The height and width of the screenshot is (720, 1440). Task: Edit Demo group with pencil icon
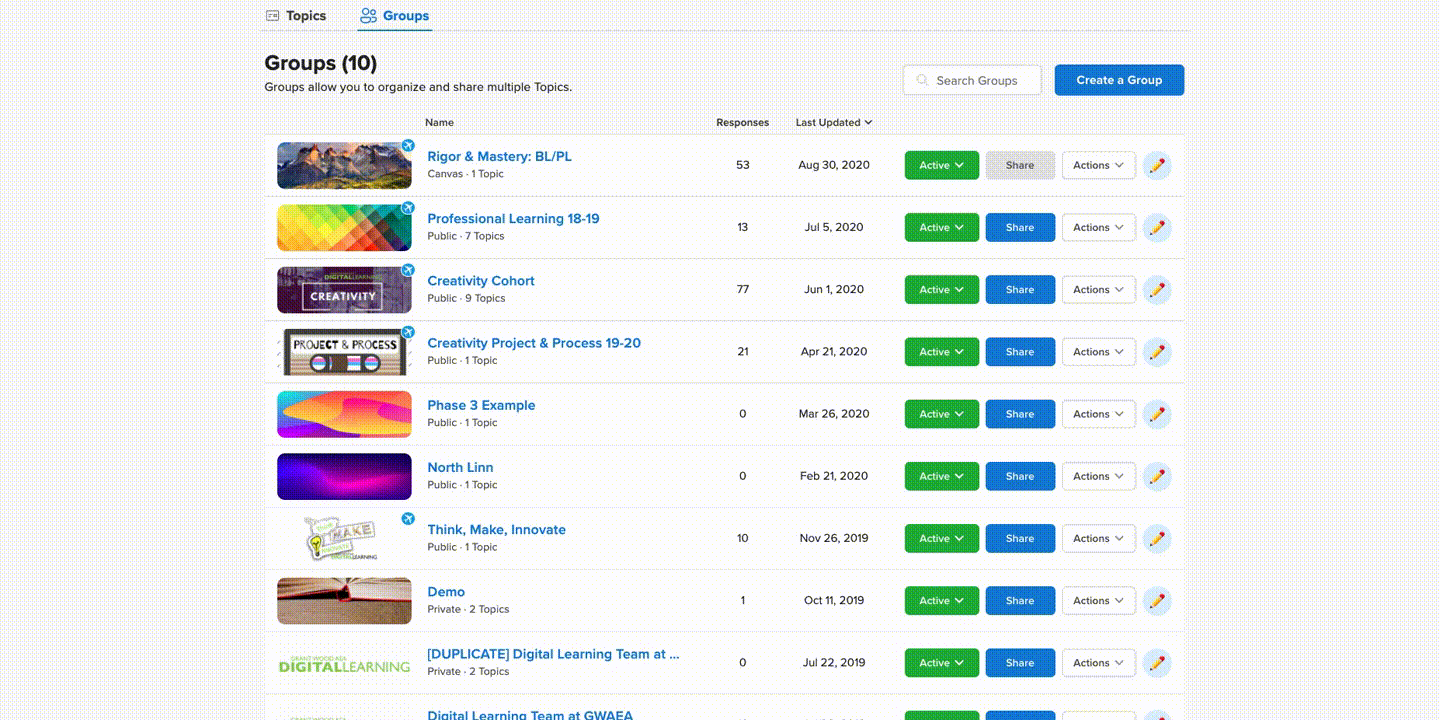pos(1157,601)
